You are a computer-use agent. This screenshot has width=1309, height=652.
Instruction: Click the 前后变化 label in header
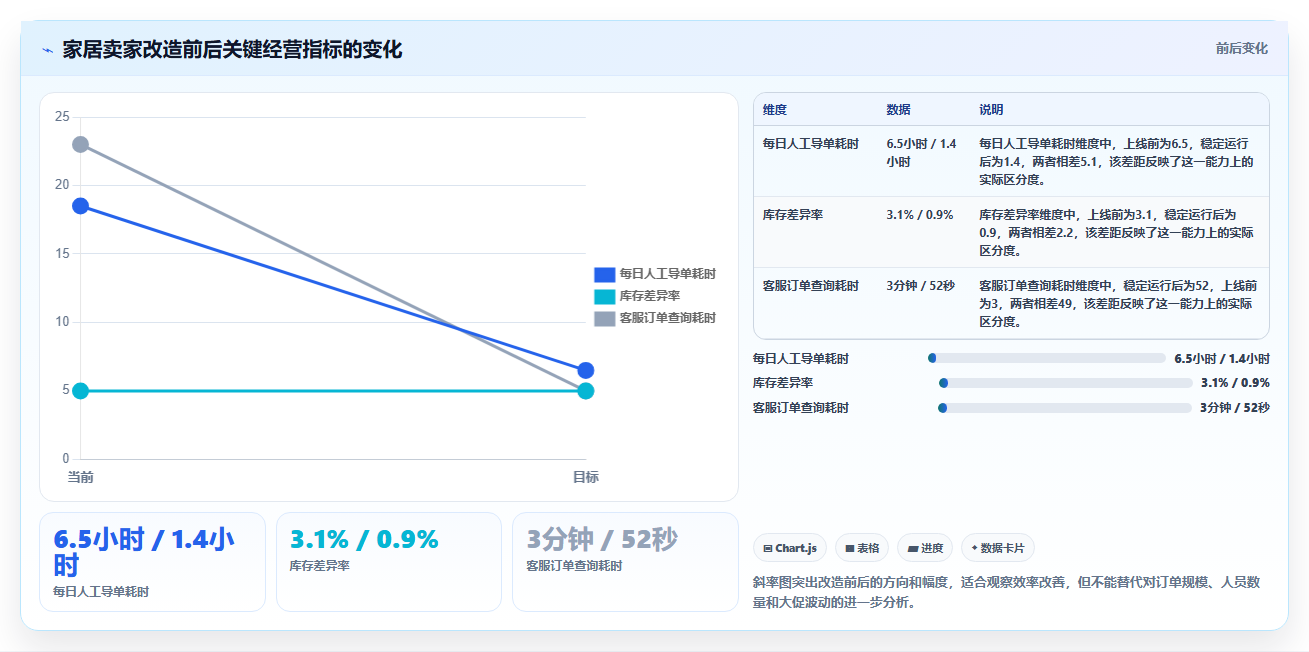tap(1242, 48)
